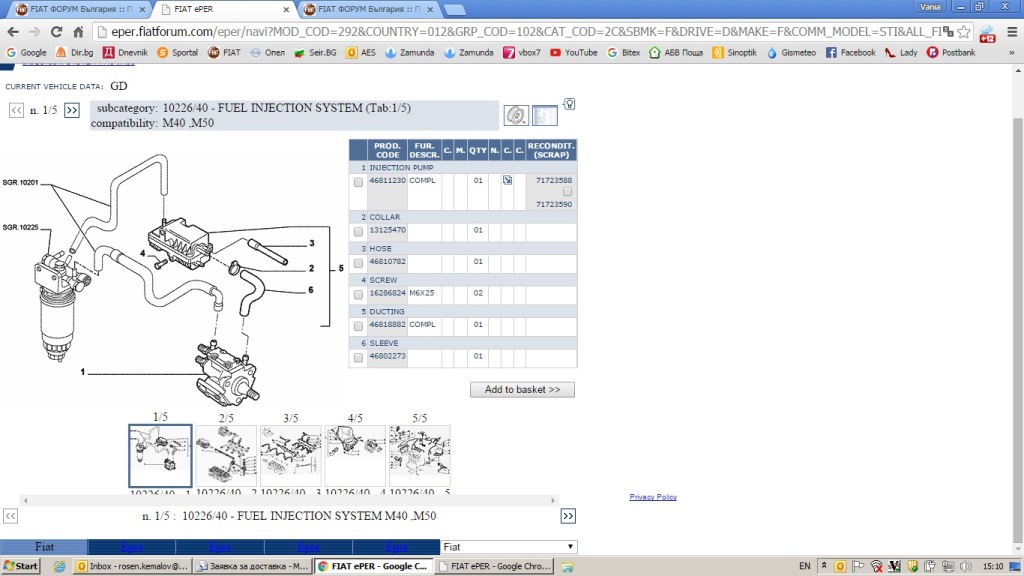Open the Privacy Policy link

(x=653, y=497)
